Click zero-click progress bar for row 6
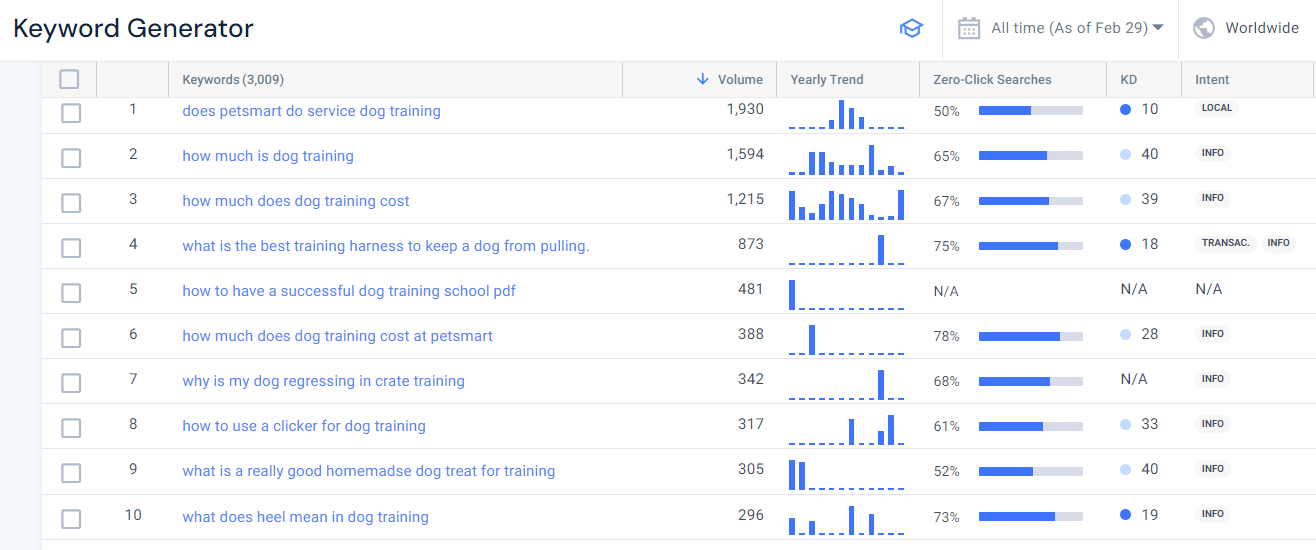Viewport: 1316px width, 550px height. 1030,337
